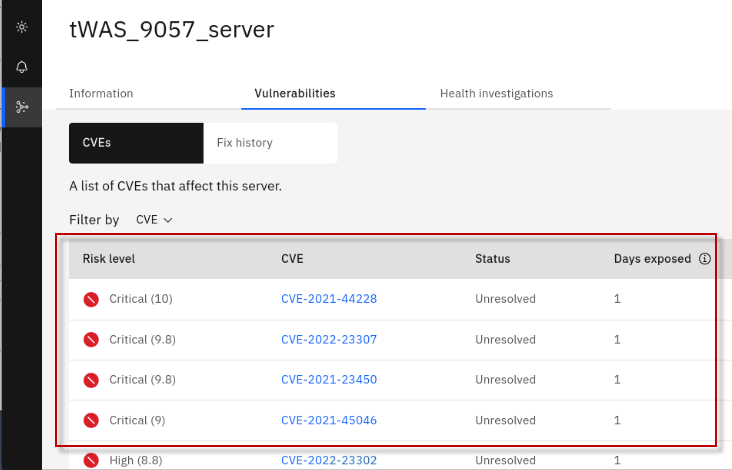Sort by the Risk level column header
732x470 pixels.
[109, 259]
